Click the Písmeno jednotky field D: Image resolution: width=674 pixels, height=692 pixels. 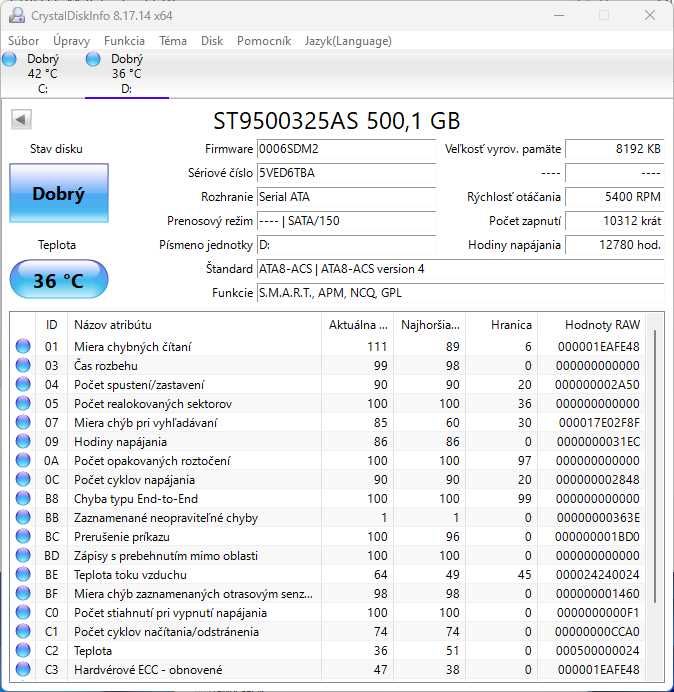[346, 245]
